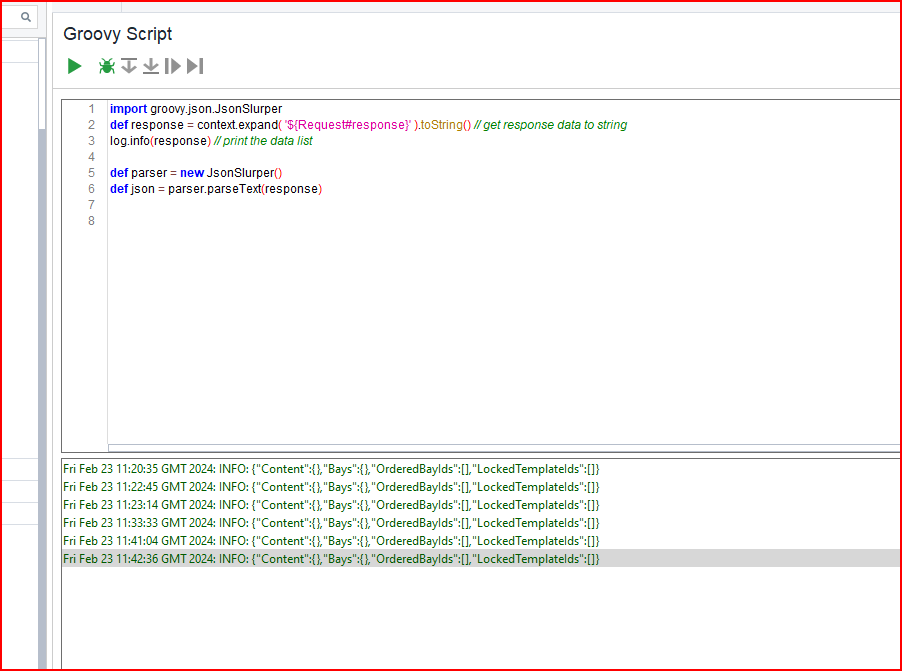
Task: Click the search field beside the magnifier
Action: tap(8, 17)
